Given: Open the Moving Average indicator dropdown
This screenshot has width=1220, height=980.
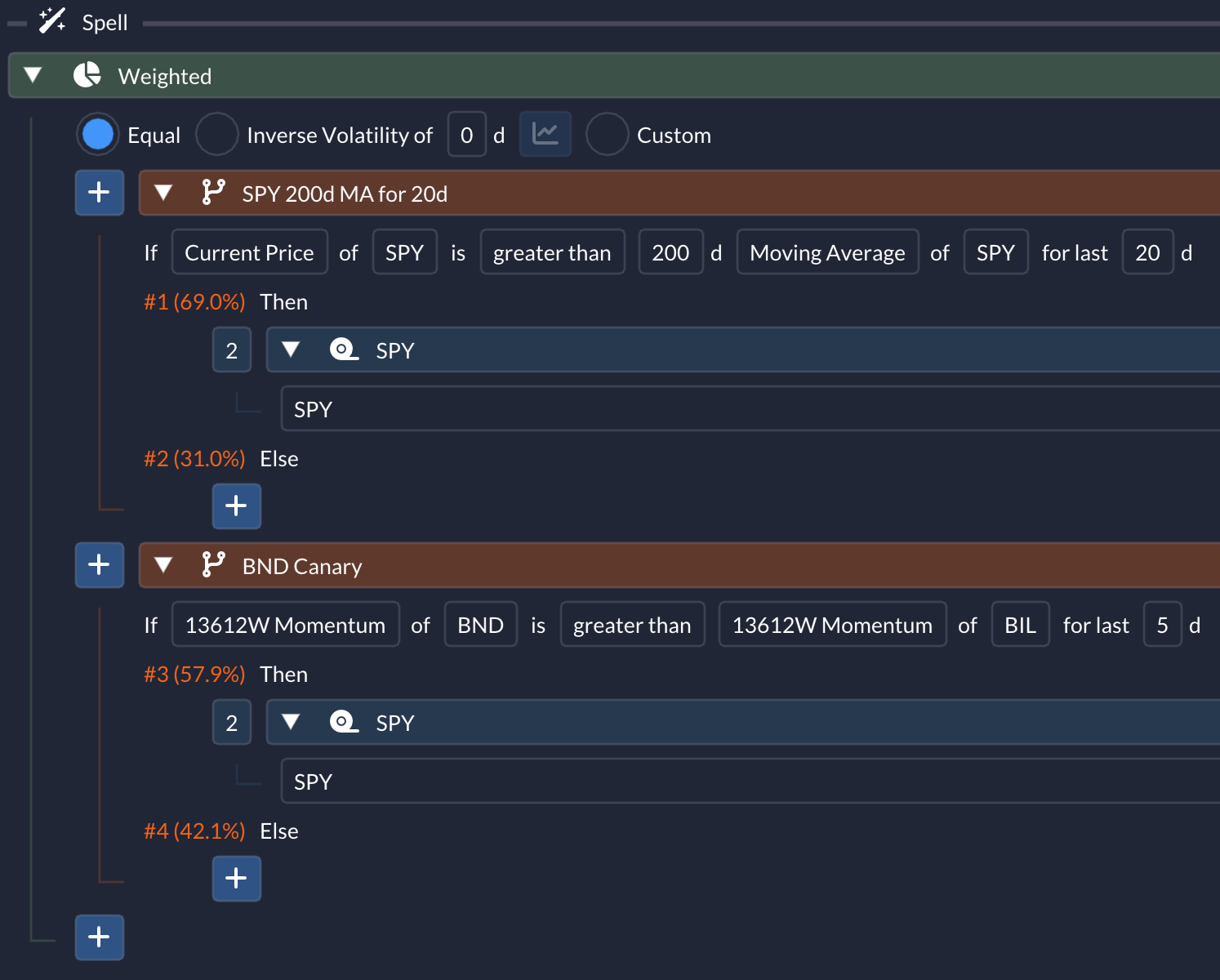Looking at the screenshot, I should tap(828, 252).
